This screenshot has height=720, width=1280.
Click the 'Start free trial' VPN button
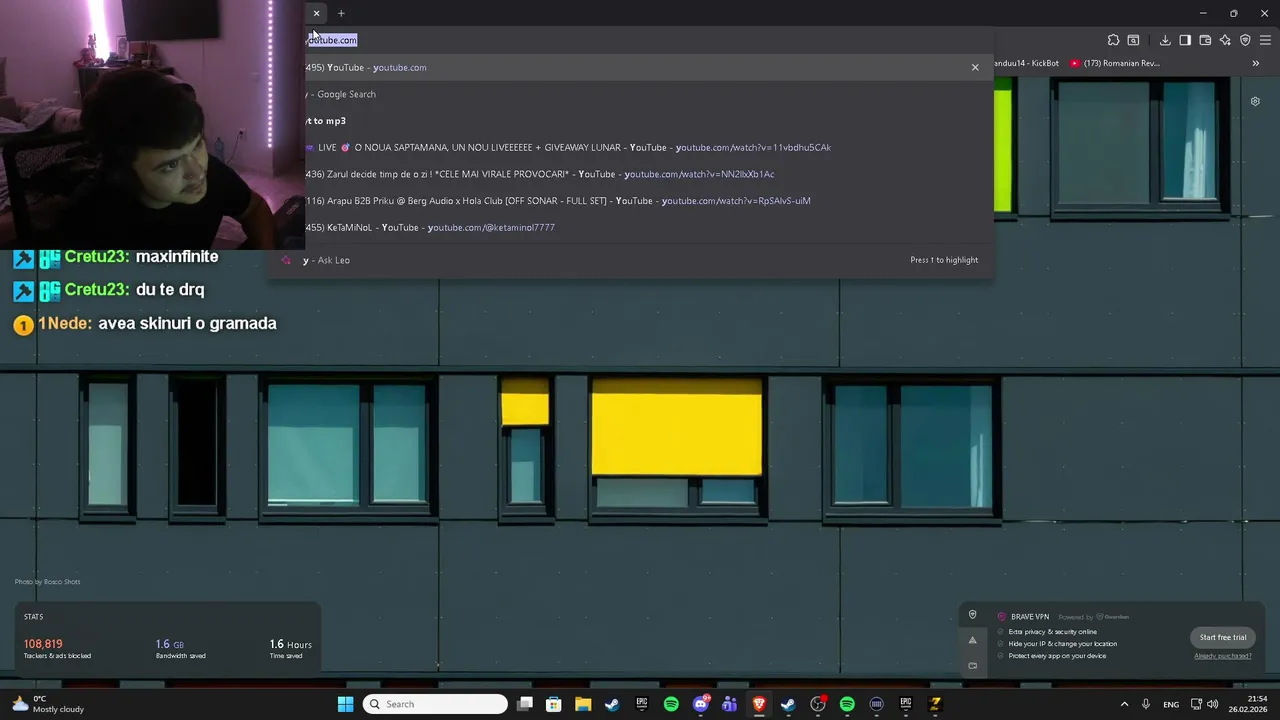[x=1223, y=637]
